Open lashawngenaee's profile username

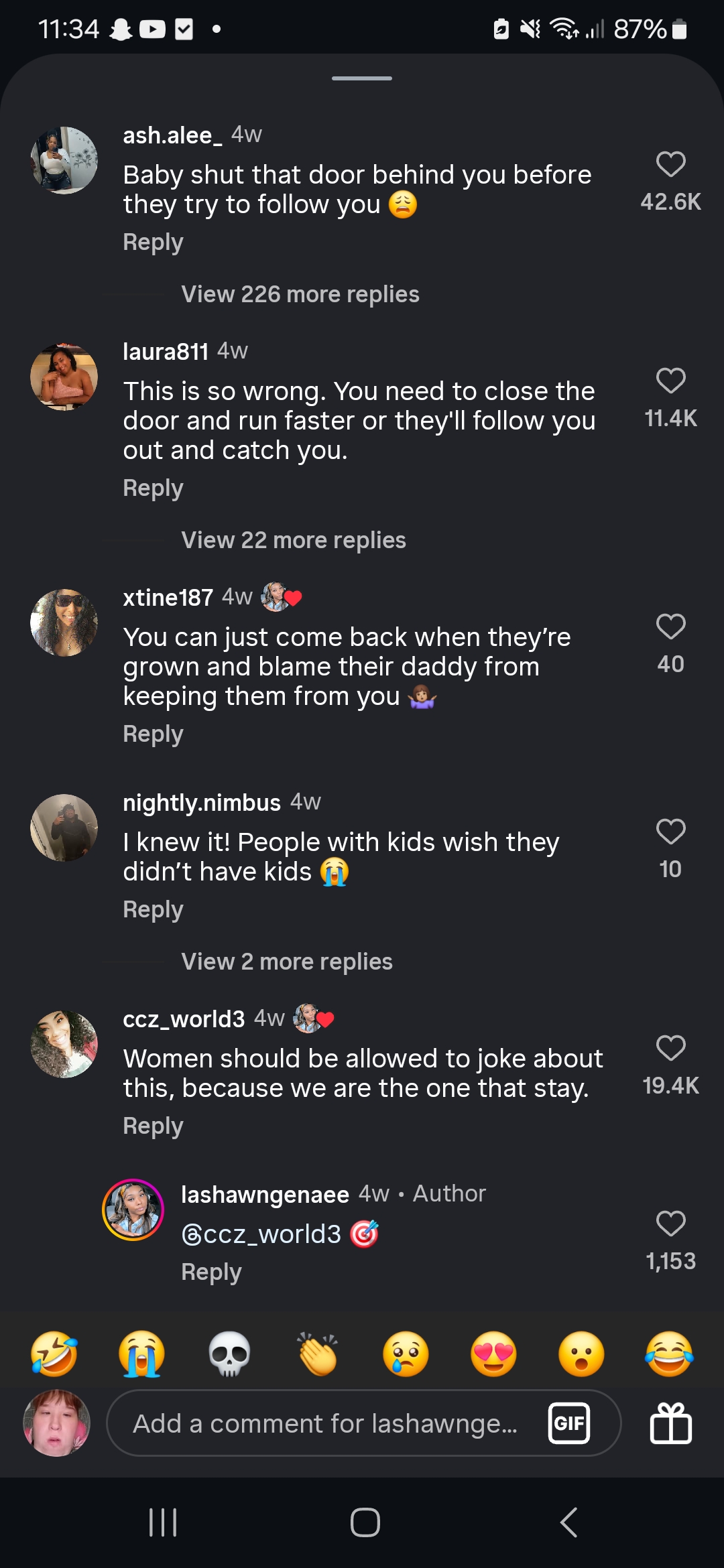265,1194
